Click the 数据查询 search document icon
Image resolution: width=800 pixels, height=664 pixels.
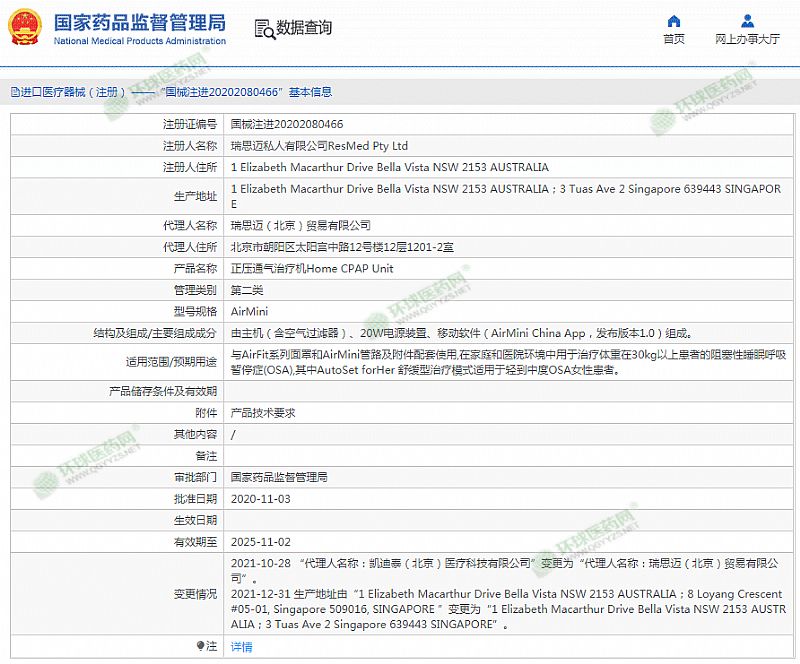[x=262, y=28]
